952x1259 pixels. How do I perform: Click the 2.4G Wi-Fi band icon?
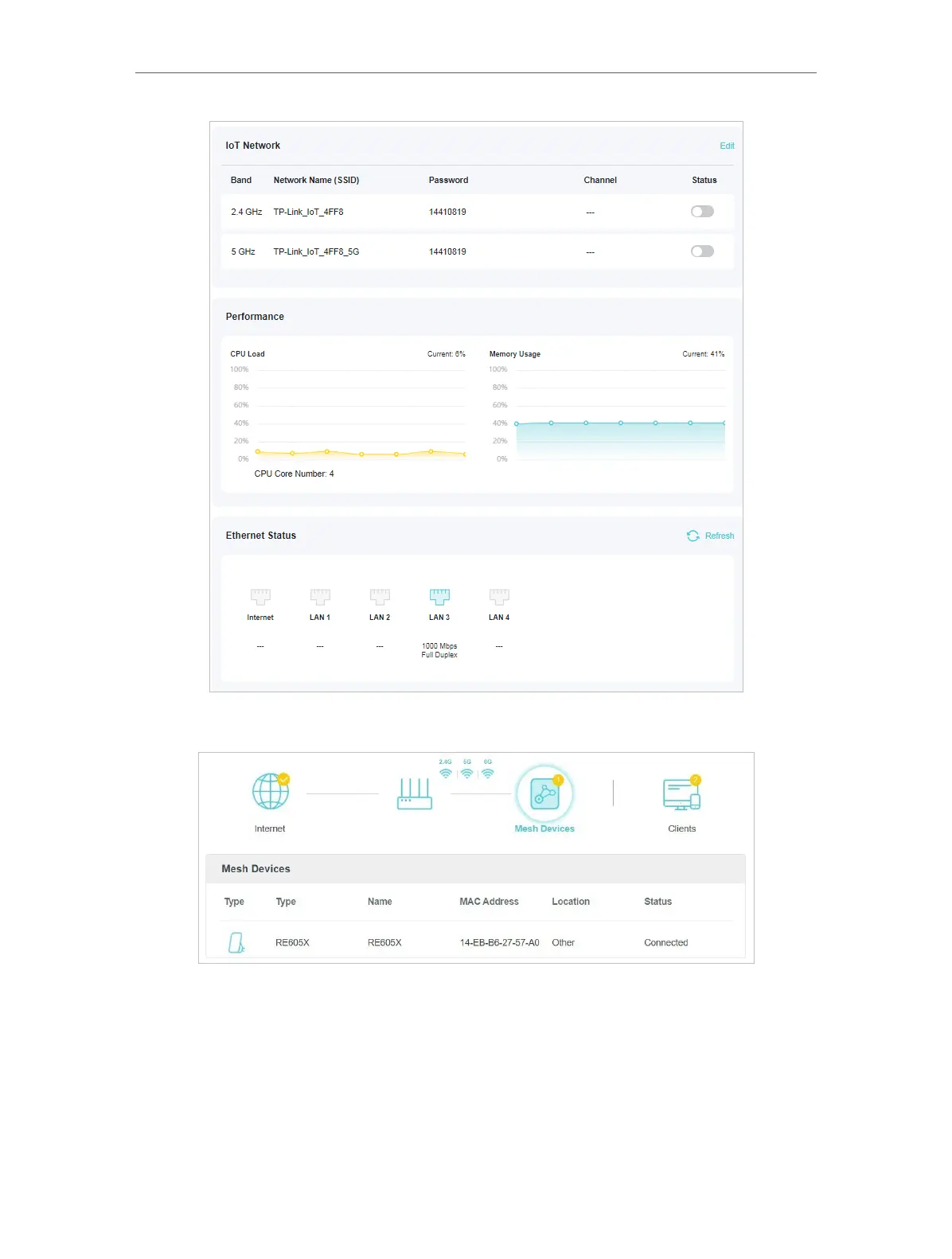click(x=446, y=771)
